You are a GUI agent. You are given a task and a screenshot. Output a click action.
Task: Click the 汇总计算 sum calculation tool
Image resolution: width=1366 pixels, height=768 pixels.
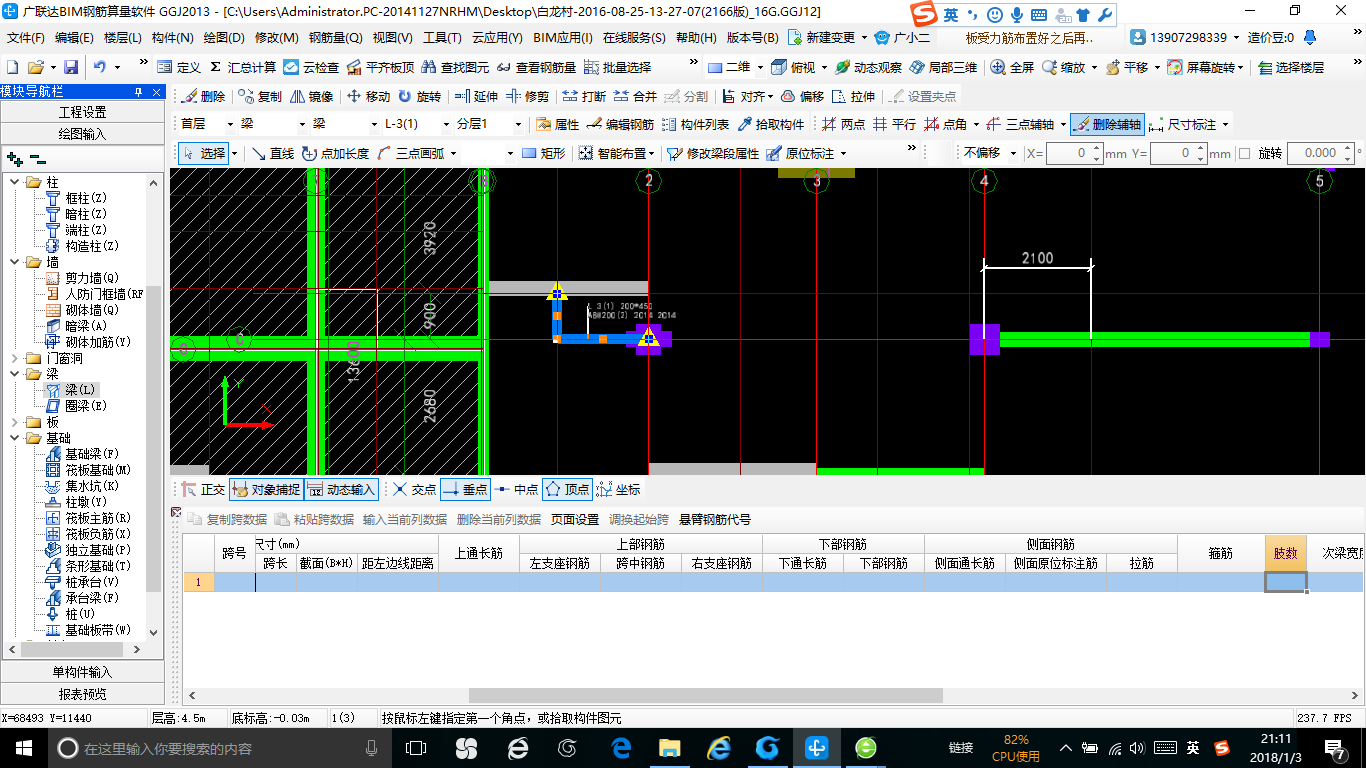tap(243, 67)
